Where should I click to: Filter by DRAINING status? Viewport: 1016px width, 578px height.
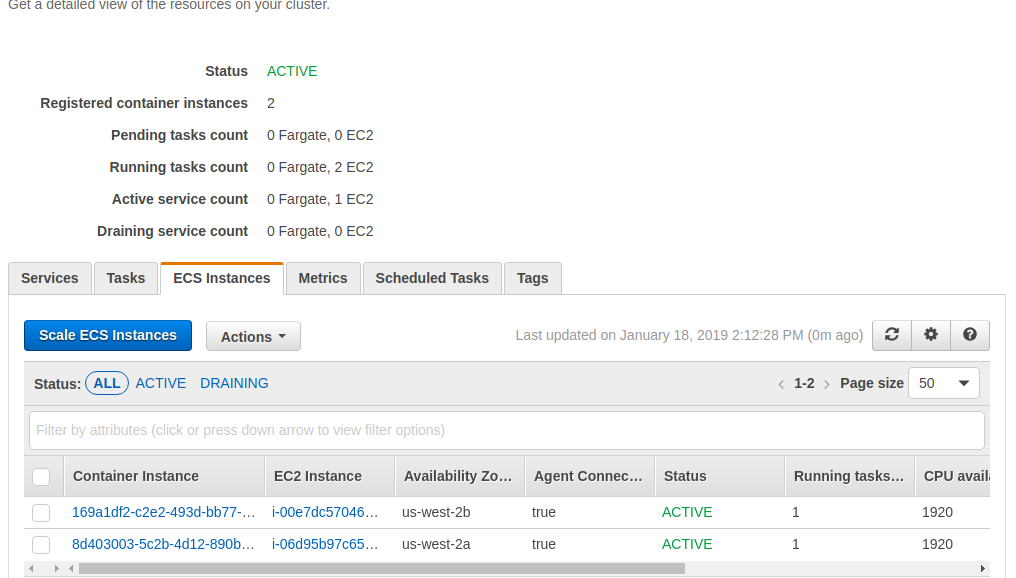234,384
